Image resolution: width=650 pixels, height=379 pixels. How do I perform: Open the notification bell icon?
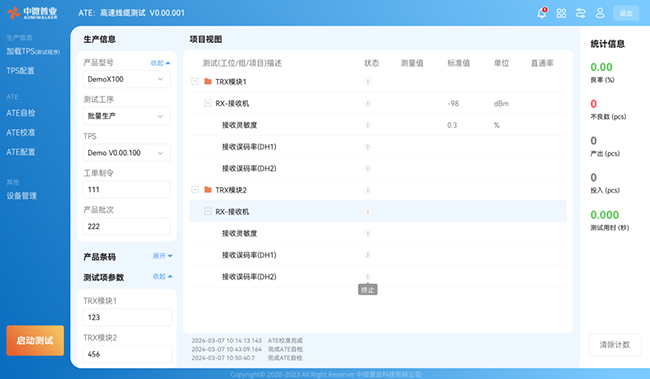tap(542, 13)
